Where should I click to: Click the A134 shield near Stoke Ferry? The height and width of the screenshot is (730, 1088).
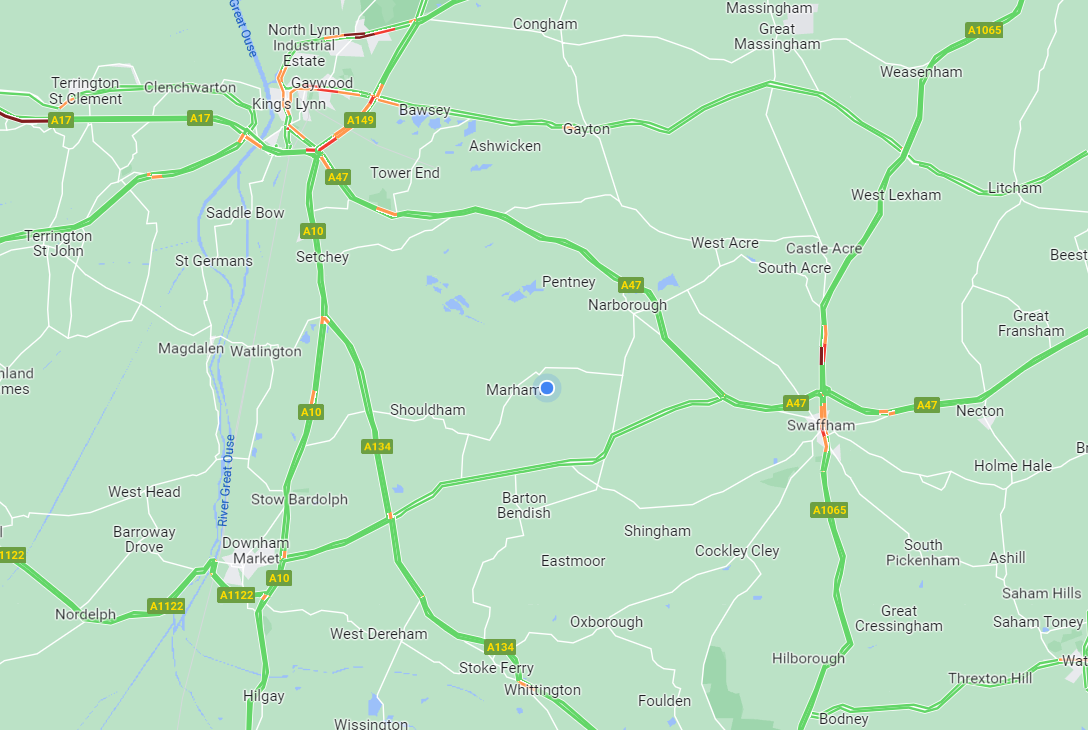[x=500, y=647]
